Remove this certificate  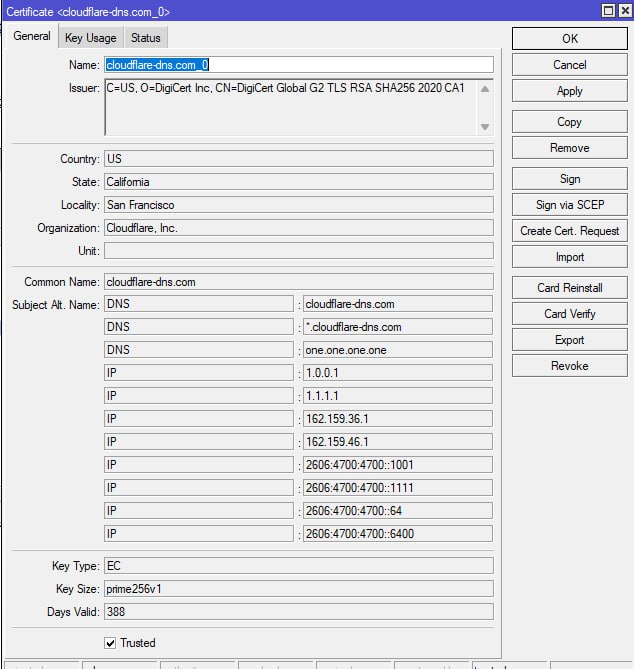pos(570,148)
